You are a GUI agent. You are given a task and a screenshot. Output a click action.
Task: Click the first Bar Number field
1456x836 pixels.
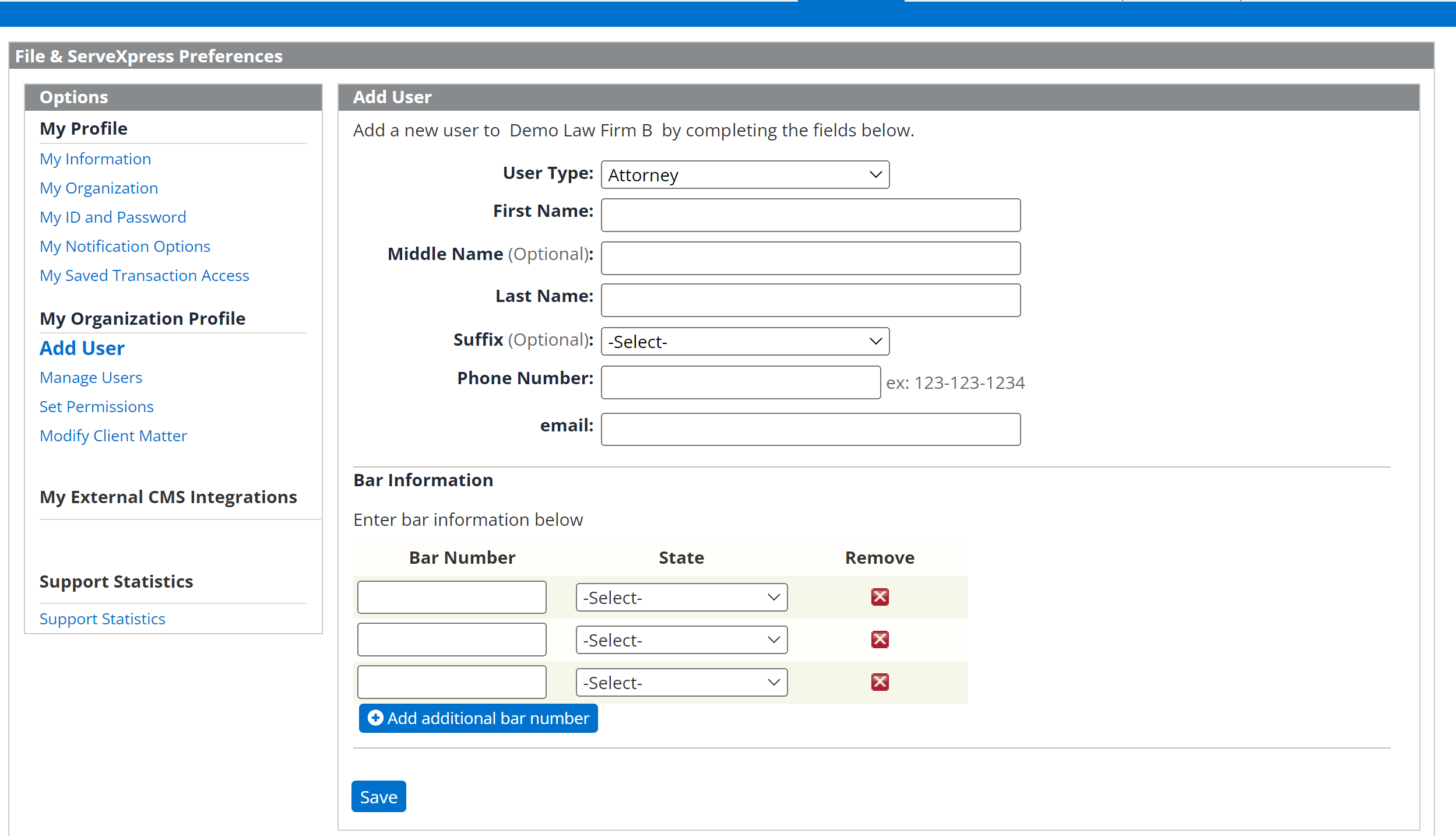[452, 597]
